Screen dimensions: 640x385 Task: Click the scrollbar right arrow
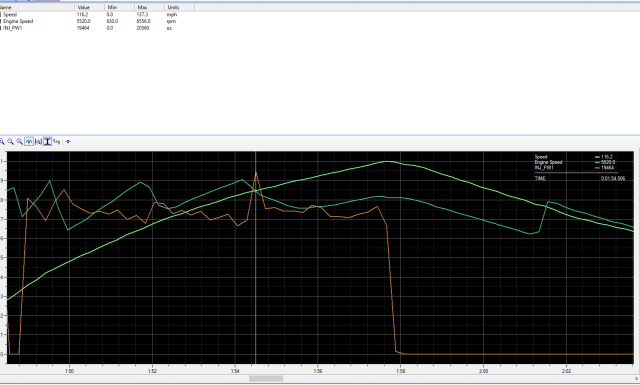637,378
